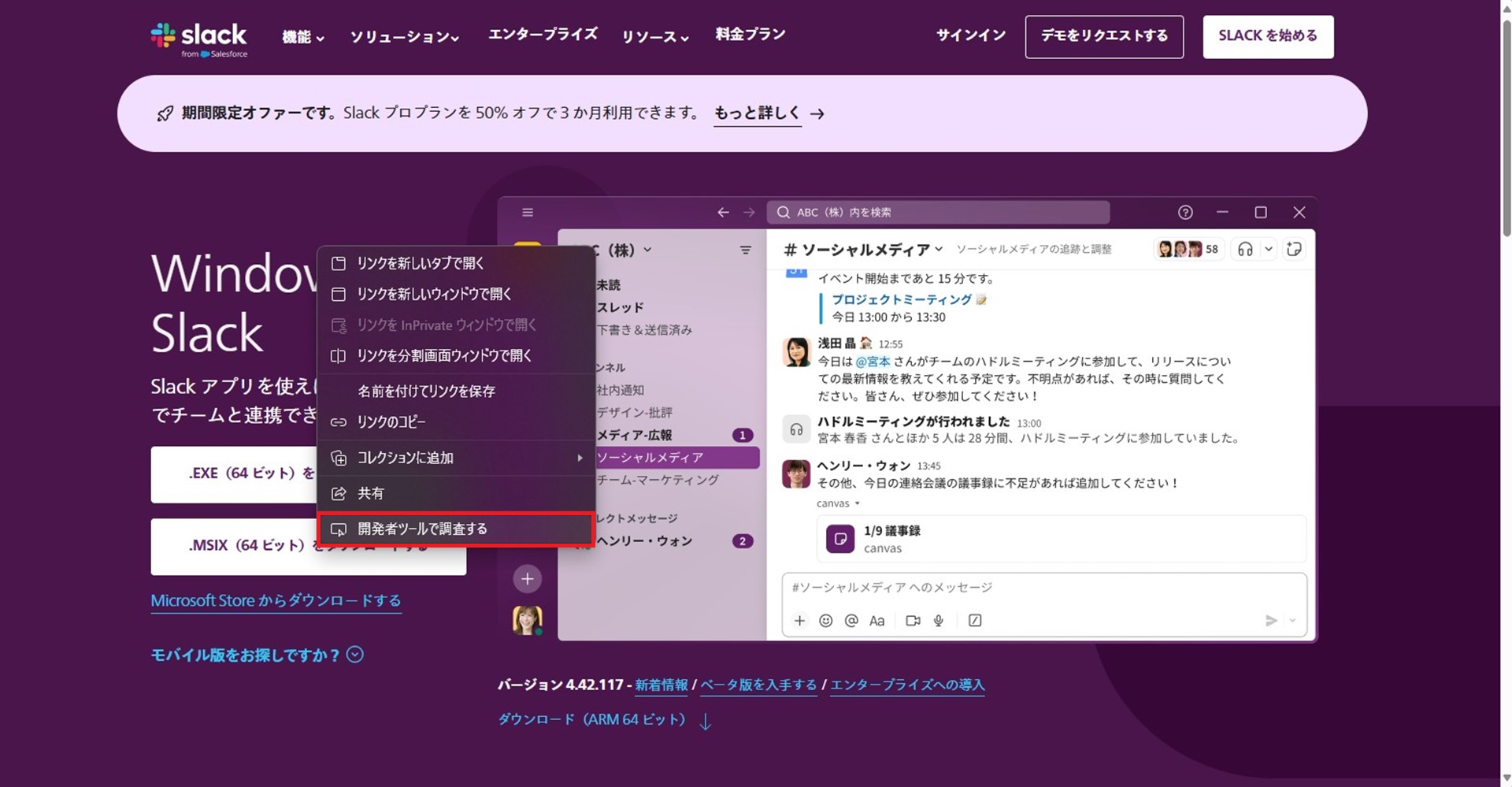Click the link copy chain icon
The width and height of the screenshot is (1512, 787).
[339, 422]
